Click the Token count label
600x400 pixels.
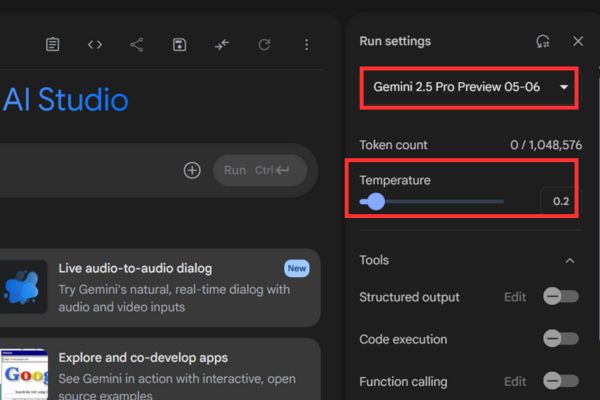pos(393,145)
